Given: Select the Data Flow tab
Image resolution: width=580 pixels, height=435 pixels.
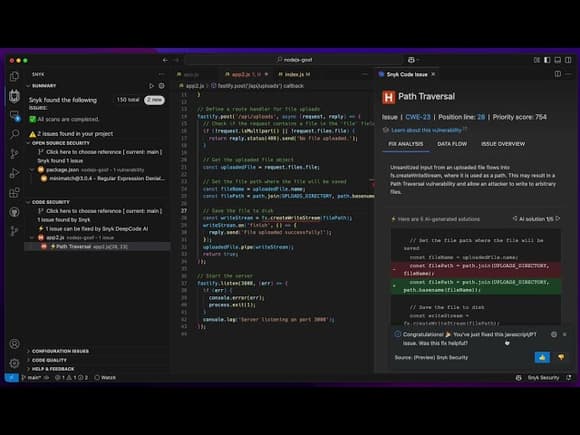Looking at the screenshot, I should [452, 144].
